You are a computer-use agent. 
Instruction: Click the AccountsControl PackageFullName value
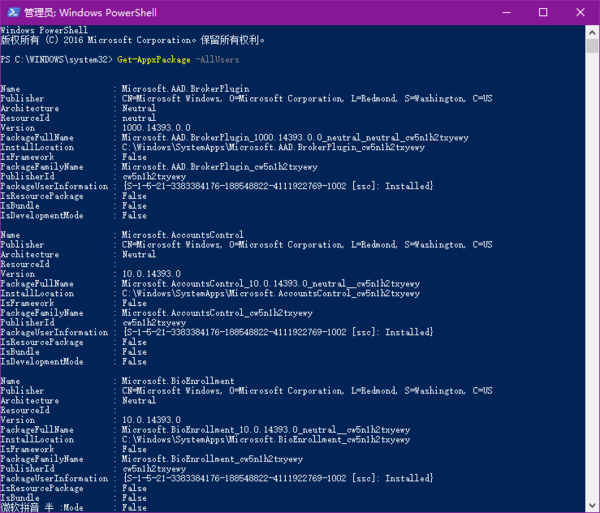point(265,283)
